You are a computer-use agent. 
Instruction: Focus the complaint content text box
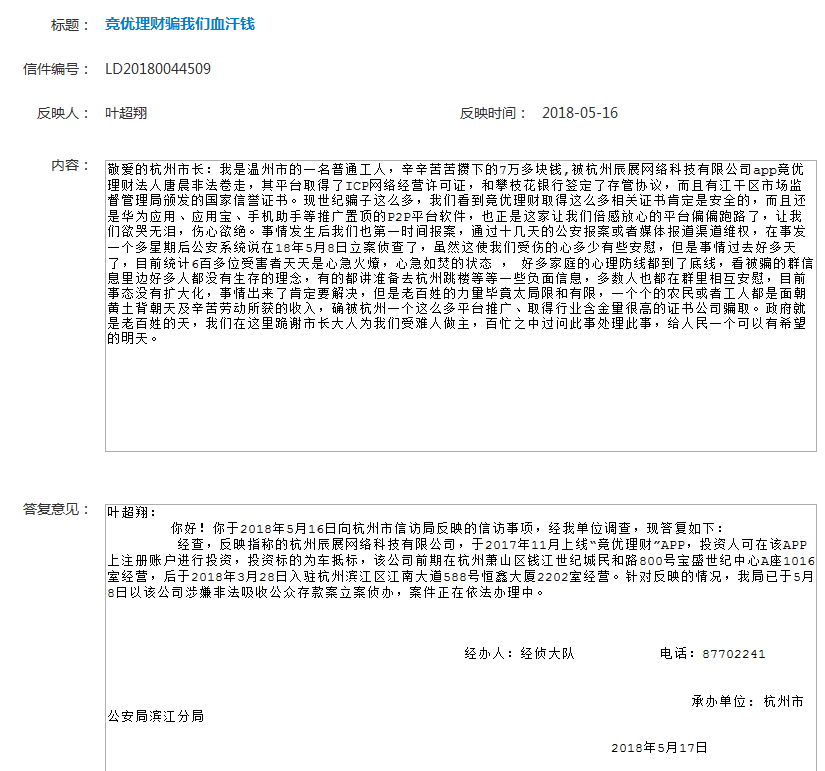click(460, 400)
